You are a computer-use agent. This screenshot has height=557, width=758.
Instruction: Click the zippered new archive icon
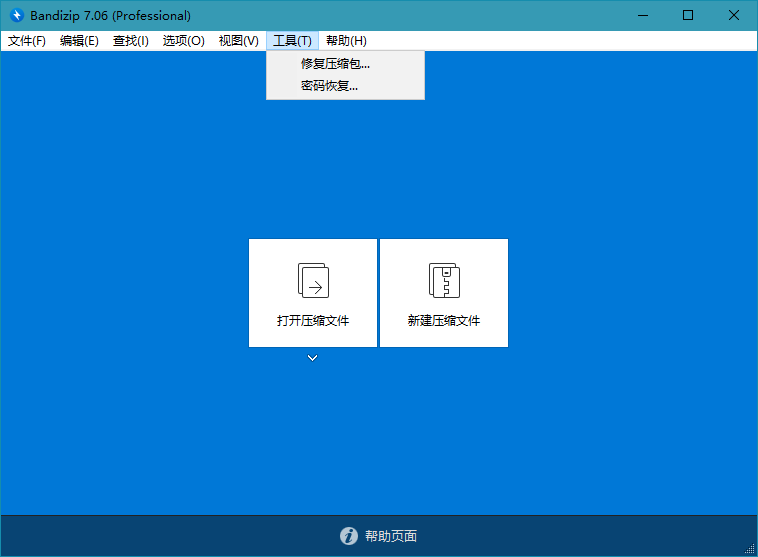click(444, 280)
